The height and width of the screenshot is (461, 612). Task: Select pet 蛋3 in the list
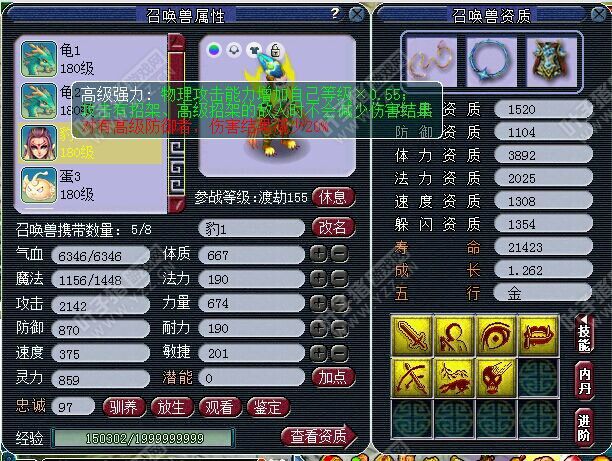[x=90, y=185]
